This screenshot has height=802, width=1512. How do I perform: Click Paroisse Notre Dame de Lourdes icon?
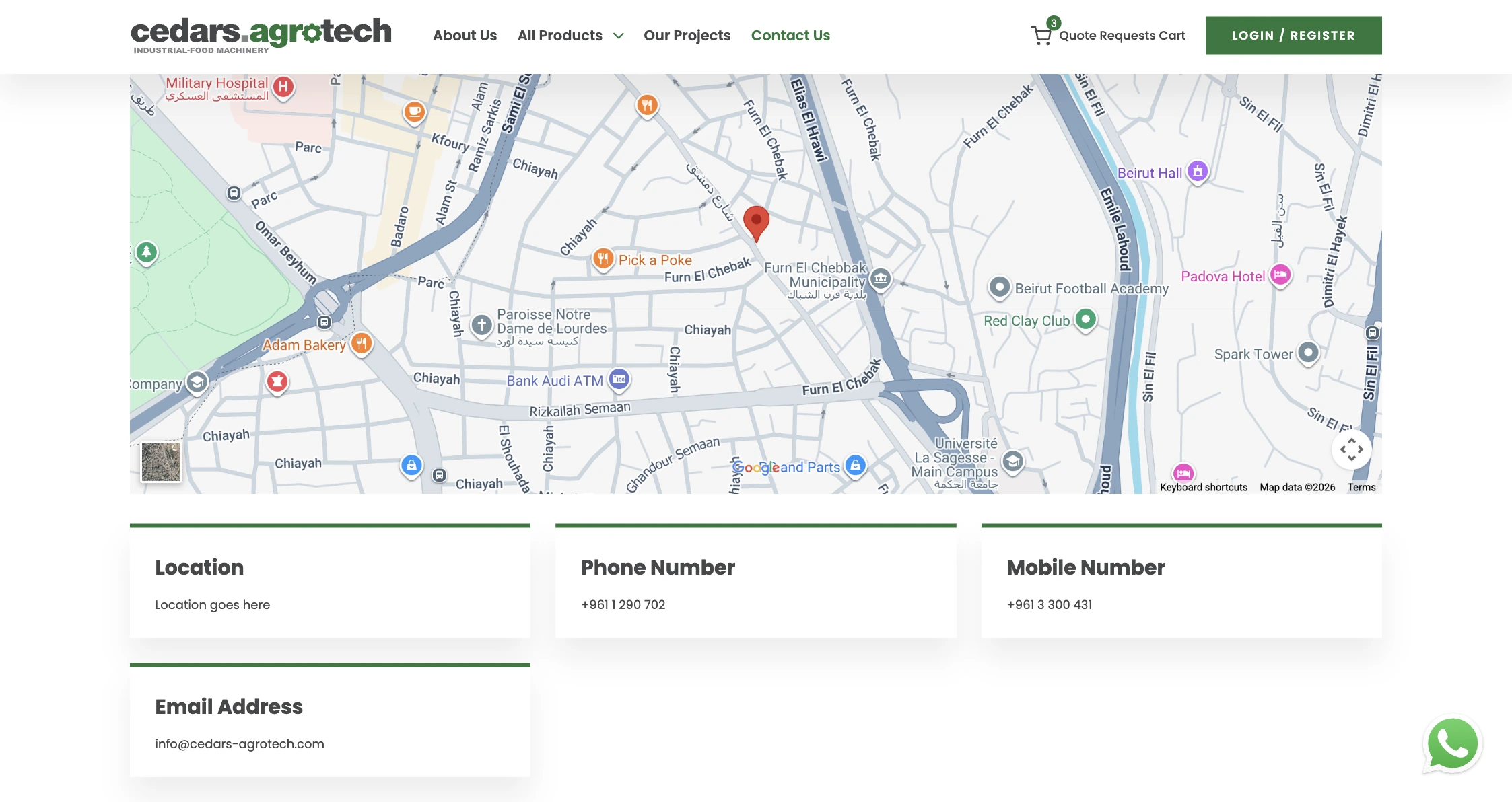pyautogui.click(x=481, y=326)
